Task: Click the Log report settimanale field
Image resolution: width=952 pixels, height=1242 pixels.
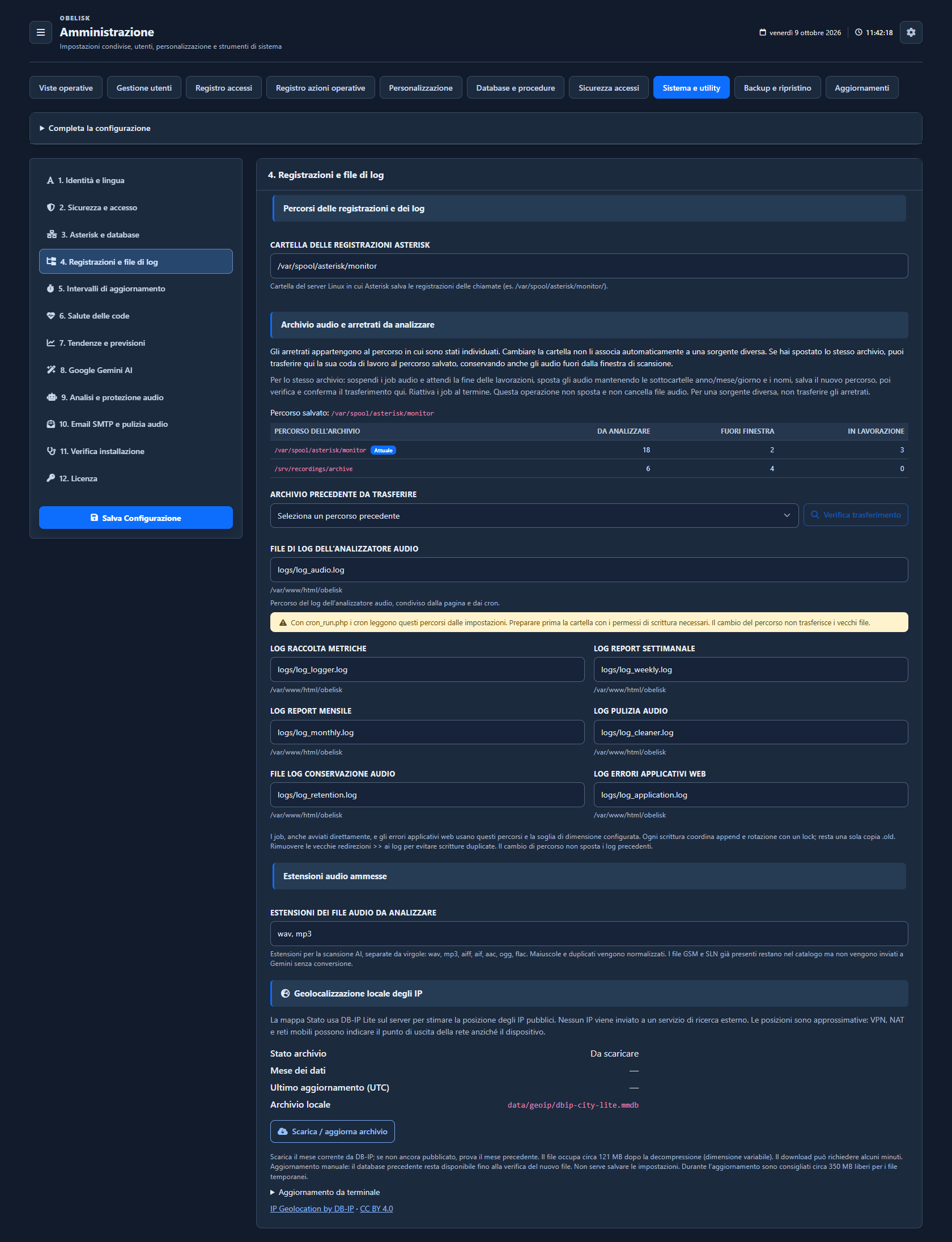Action: point(751,669)
